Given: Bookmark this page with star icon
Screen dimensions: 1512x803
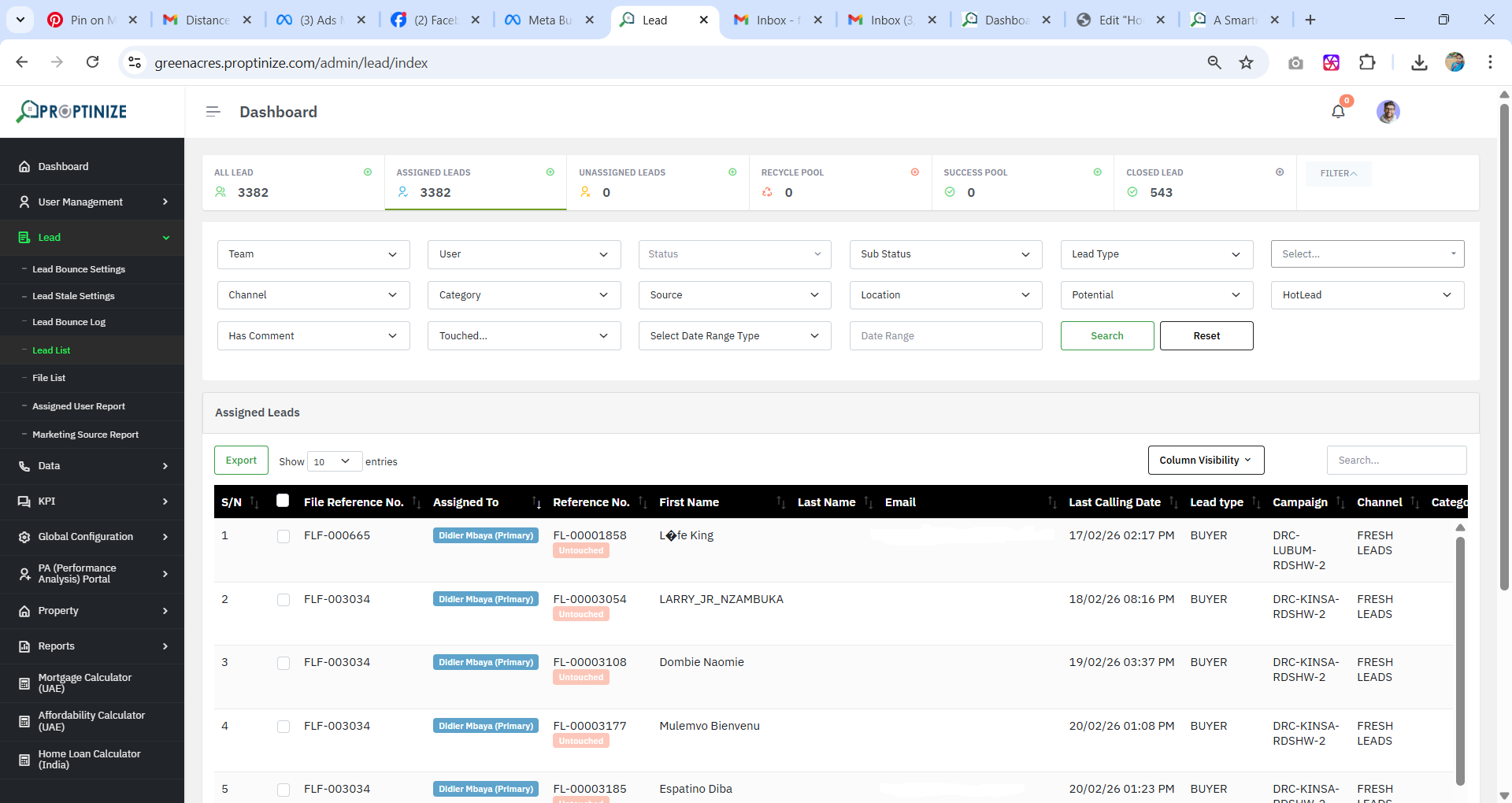Looking at the screenshot, I should click(x=1246, y=63).
